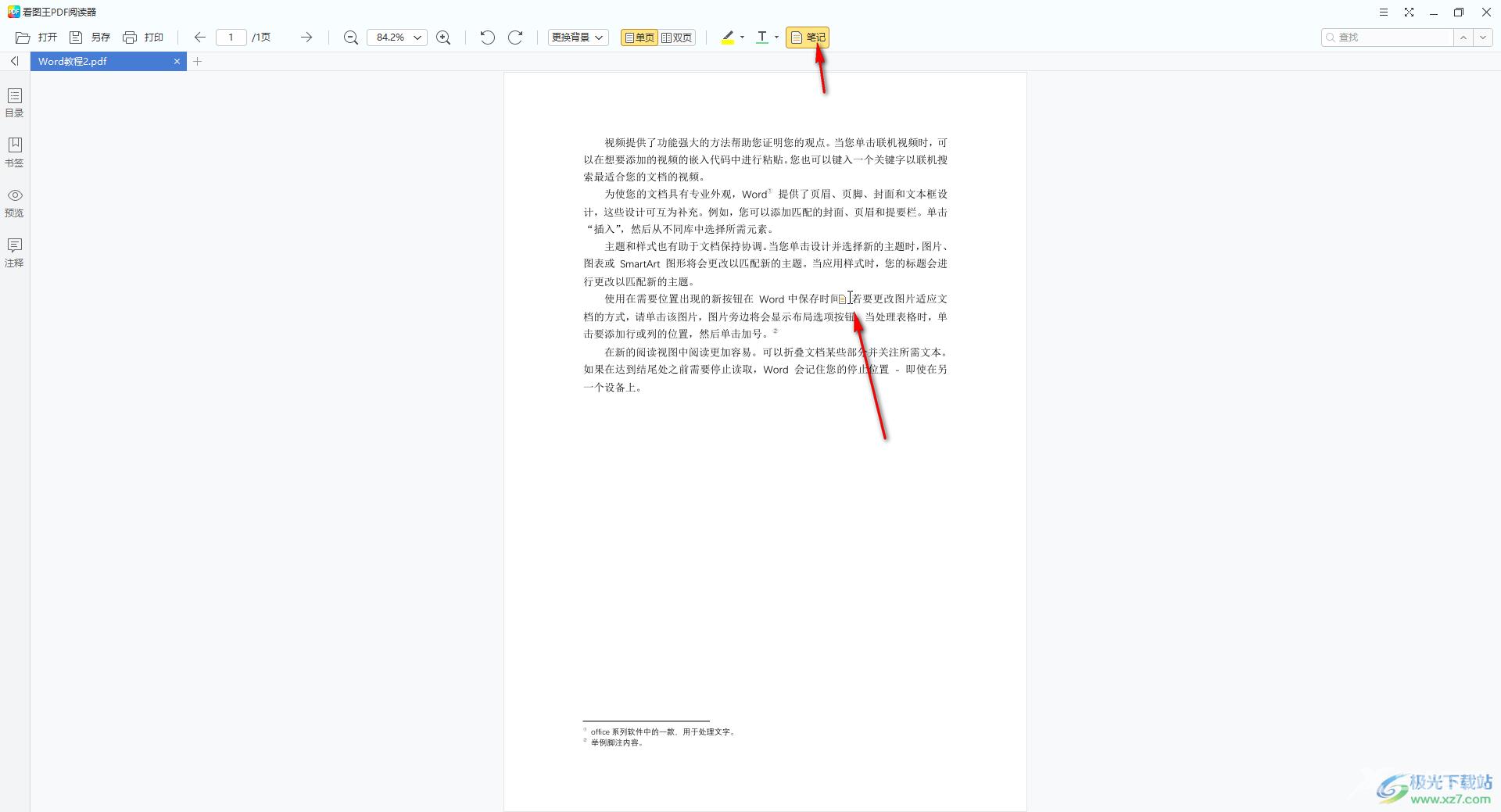Go to the previous page arrow
This screenshot has width=1501, height=812.
pyautogui.click(x=200, y=38)
